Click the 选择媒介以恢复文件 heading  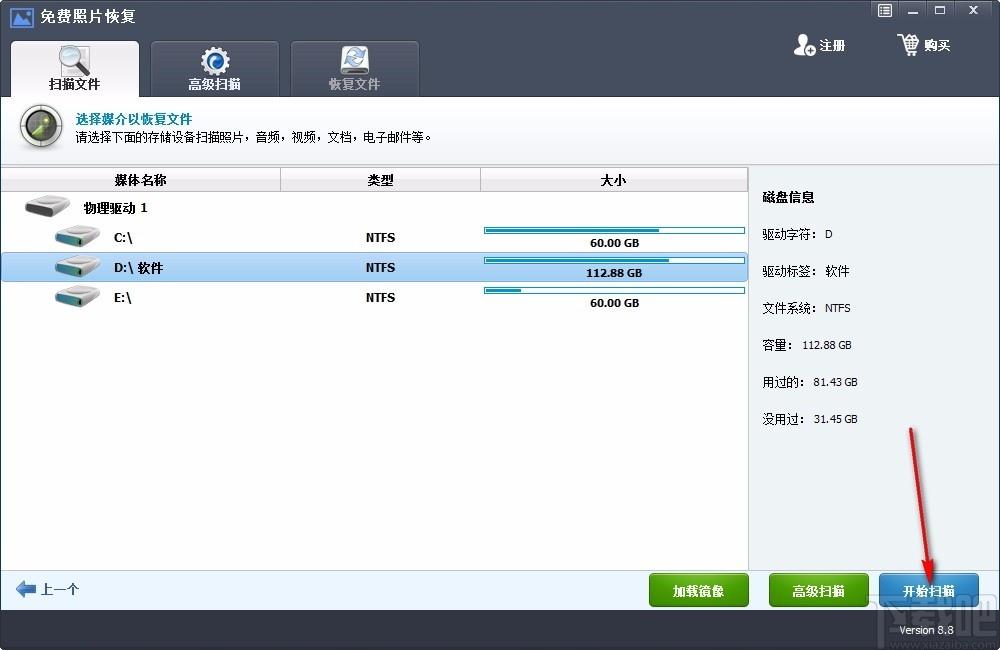pyautogui.click(x=134, y=119)
